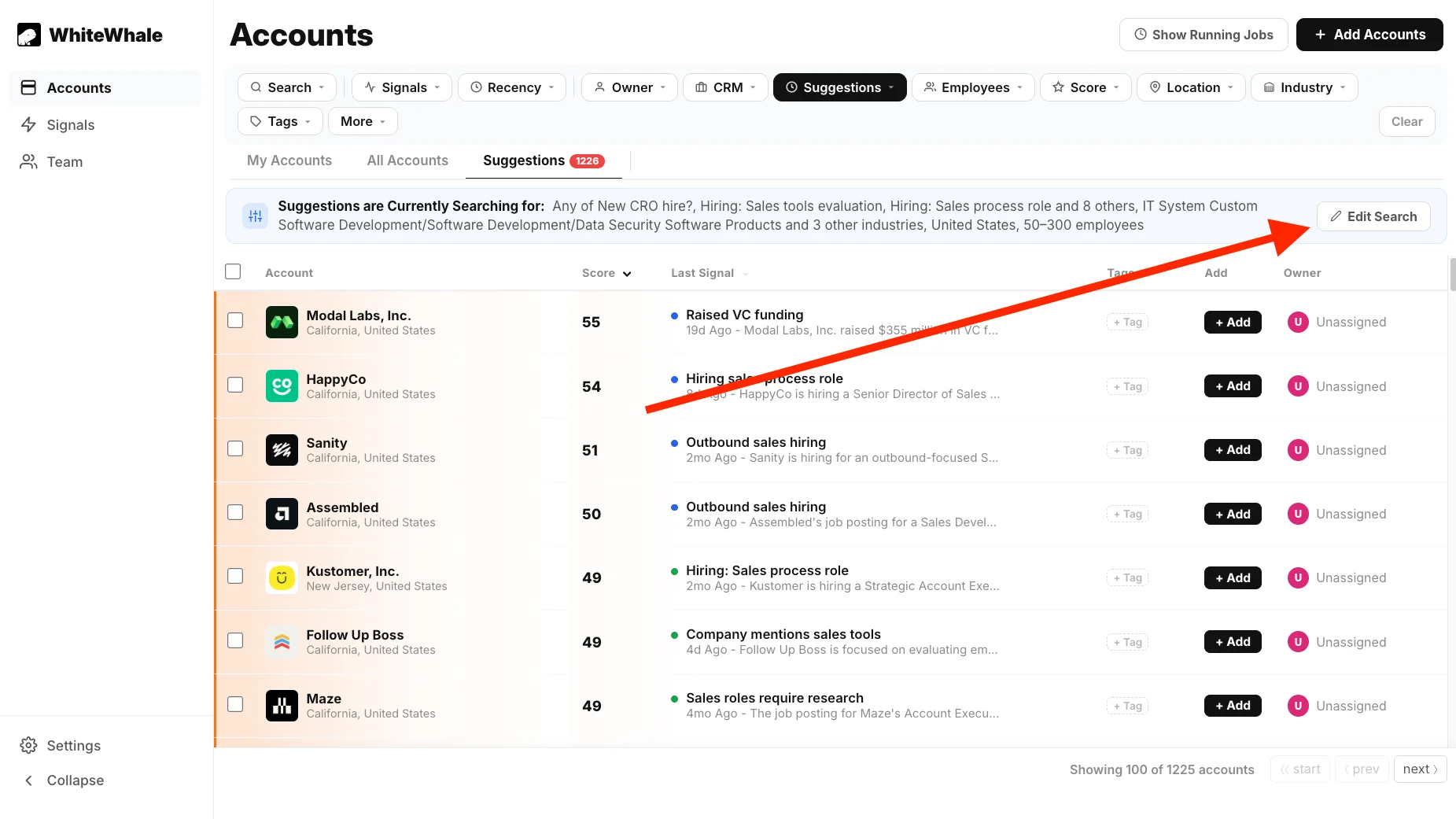
Task: Click the Add Accounts button
Action: [x=1369, y=35]
